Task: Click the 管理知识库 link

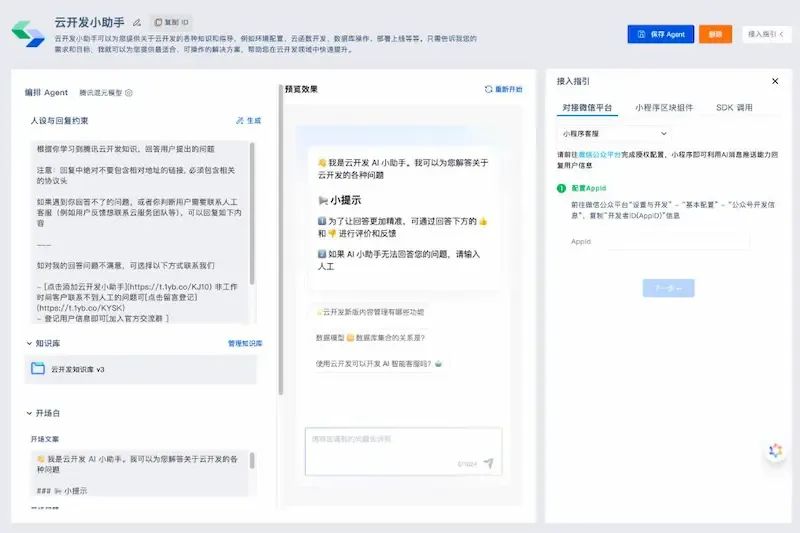Action: coord(245,343)
